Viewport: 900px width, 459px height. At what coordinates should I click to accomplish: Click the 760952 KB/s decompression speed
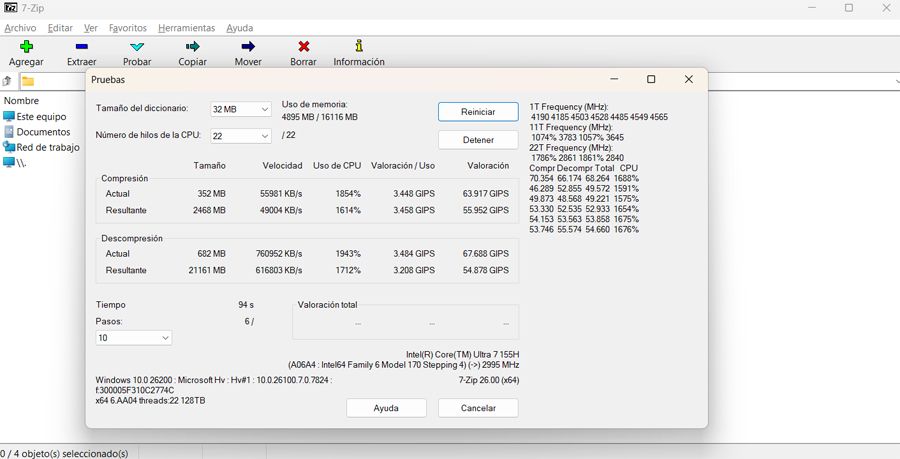point(278,253)
